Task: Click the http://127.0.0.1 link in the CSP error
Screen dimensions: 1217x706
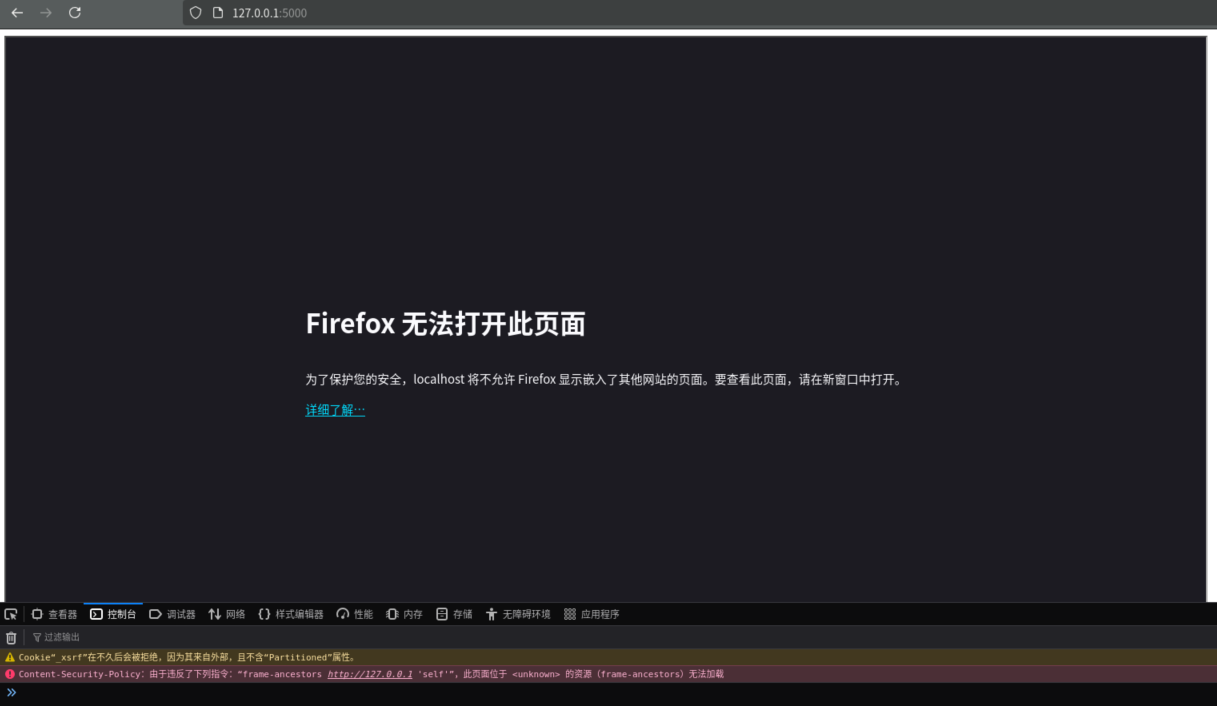Action: coord(370,674)
